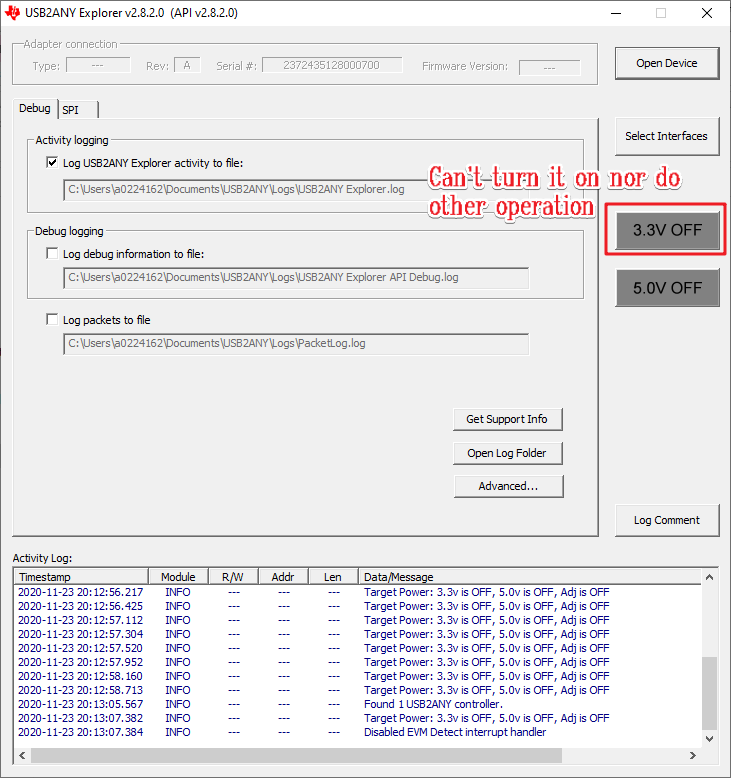Select the log entry at 20:12:56.425
This screenshot has width=731, height=778.
point(358,606)
